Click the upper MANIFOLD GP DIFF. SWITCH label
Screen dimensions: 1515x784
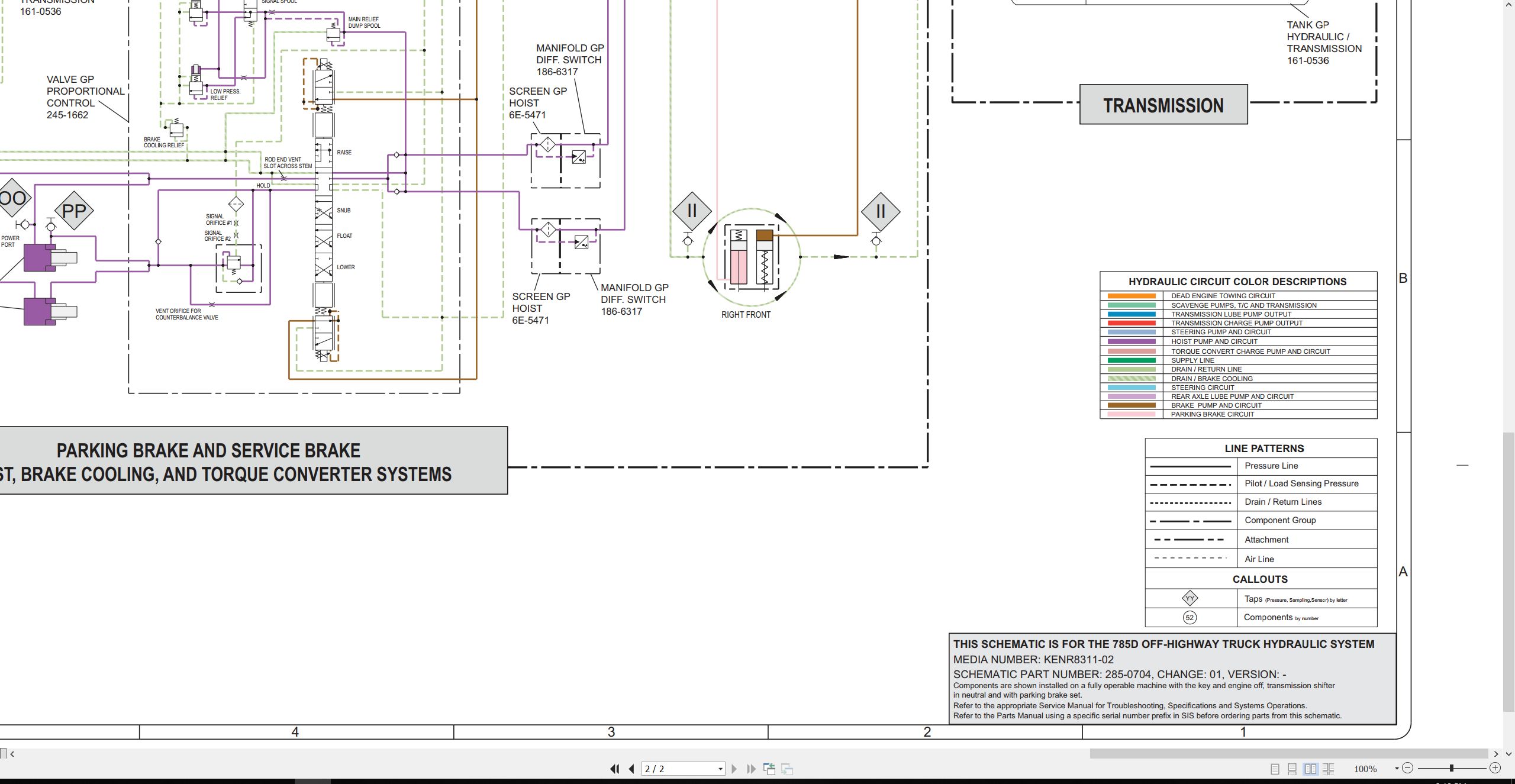coord(570,60)
